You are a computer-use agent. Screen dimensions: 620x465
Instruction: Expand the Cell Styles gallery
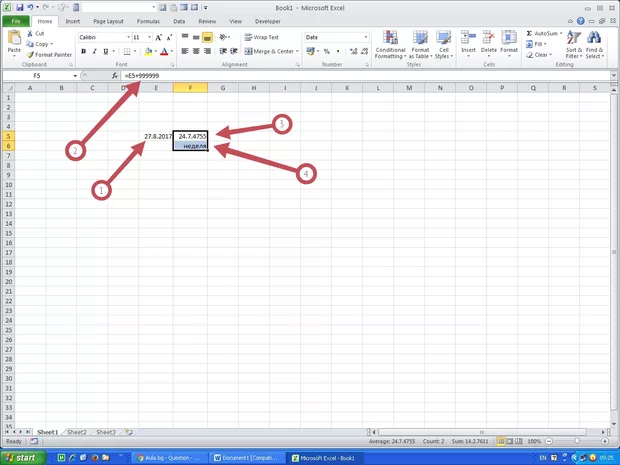click(x=444, y=45)
